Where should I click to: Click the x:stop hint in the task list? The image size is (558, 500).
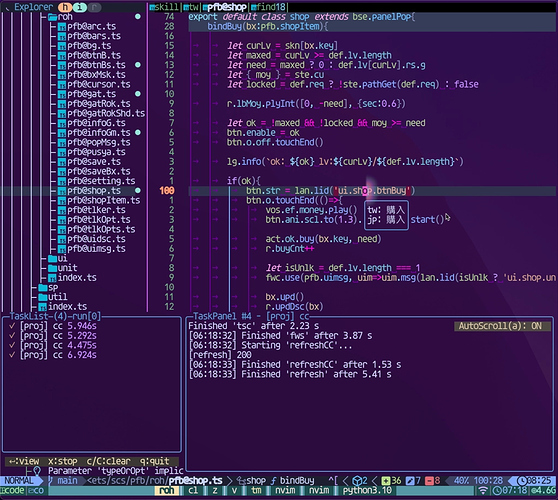pyautogui.click(x=63, y=461)
